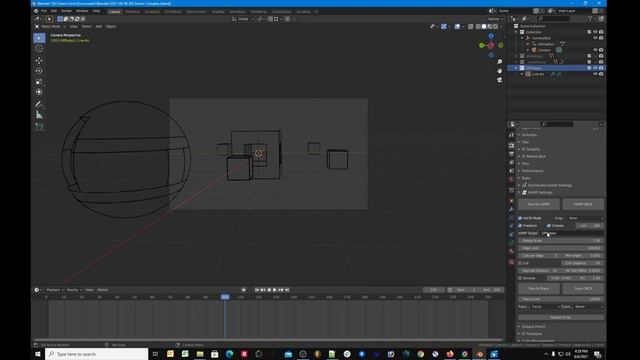Switch to the Modeling workspace tab

click(132, 12)
